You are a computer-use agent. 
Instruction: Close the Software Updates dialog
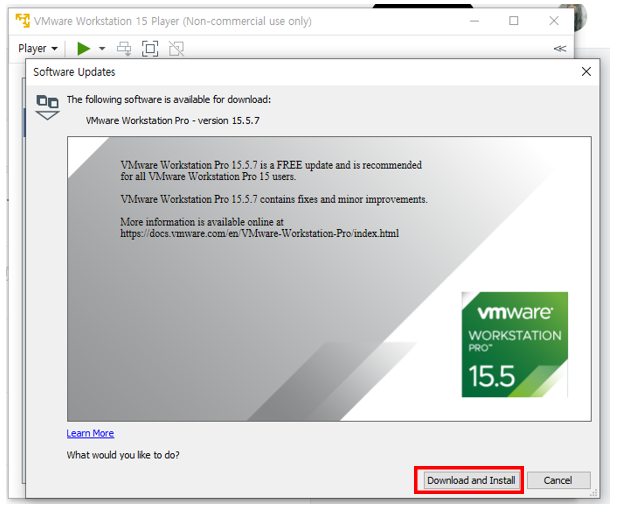tap(586, 72)
